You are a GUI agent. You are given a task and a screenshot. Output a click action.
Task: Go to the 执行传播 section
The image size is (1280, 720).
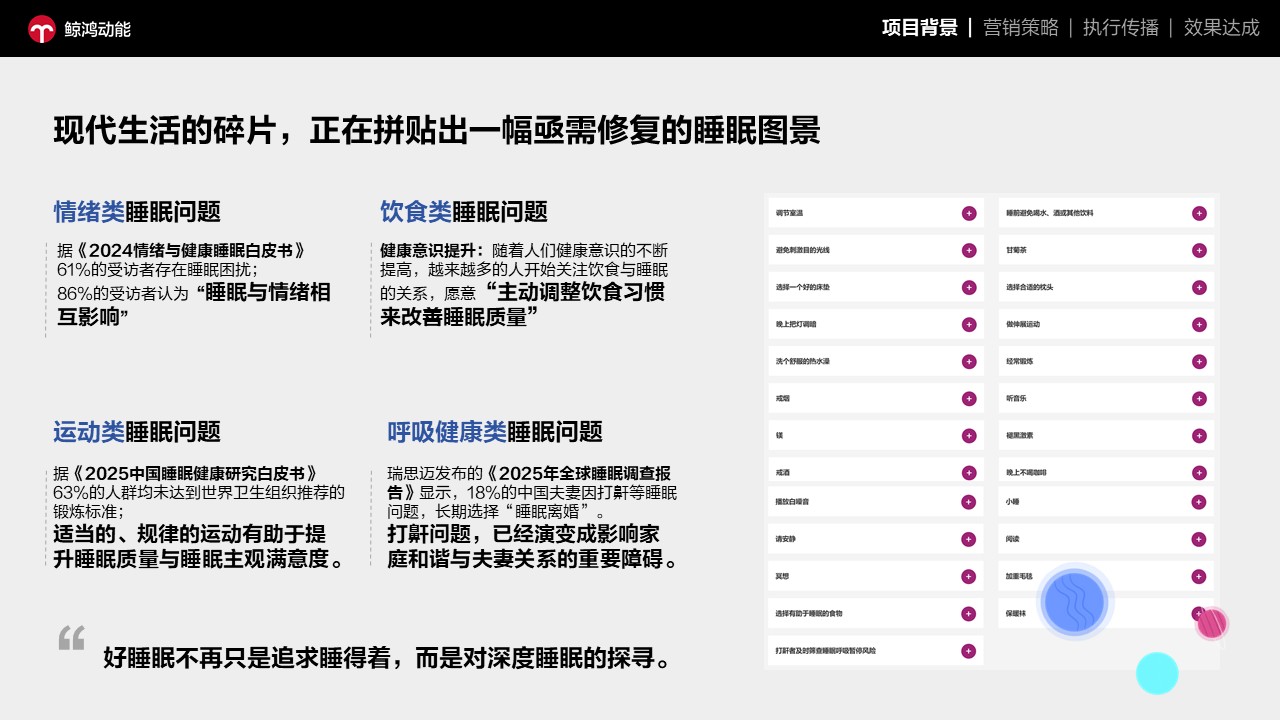point(1120,28)
